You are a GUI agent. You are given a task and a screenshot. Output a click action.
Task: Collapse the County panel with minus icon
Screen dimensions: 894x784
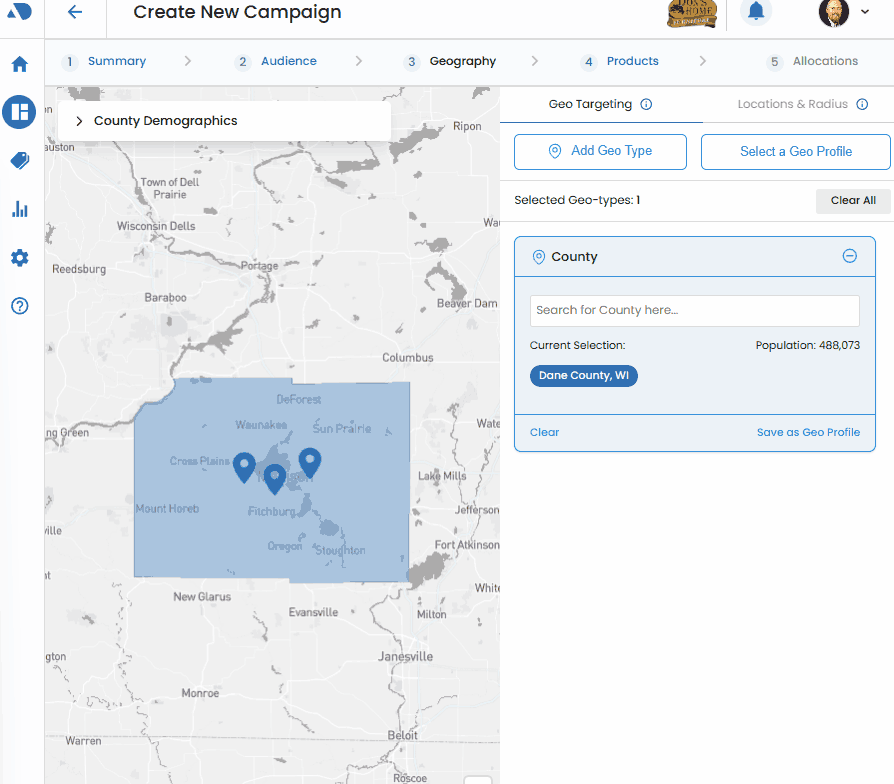849,256
